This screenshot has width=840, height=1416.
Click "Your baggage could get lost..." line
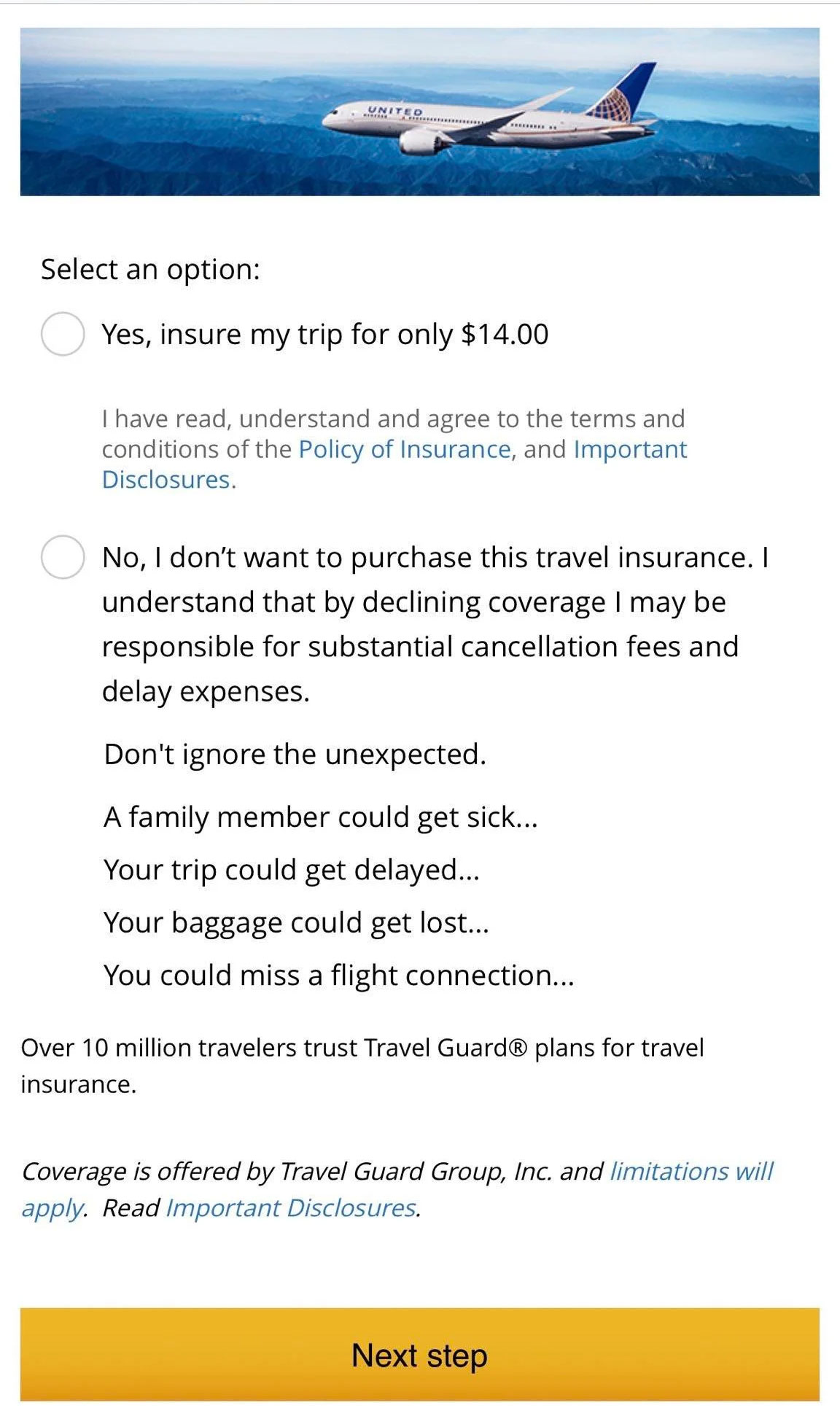pyautogui.click(x=295, y=922)
